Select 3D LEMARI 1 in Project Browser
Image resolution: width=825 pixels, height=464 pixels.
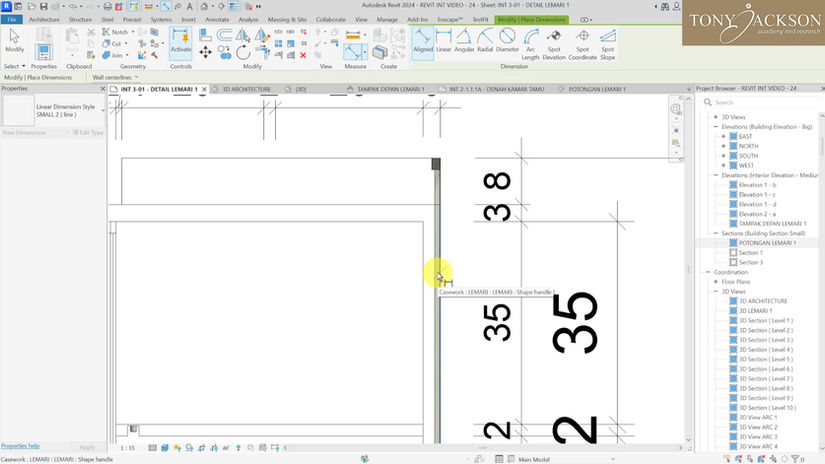pos(755,310)
